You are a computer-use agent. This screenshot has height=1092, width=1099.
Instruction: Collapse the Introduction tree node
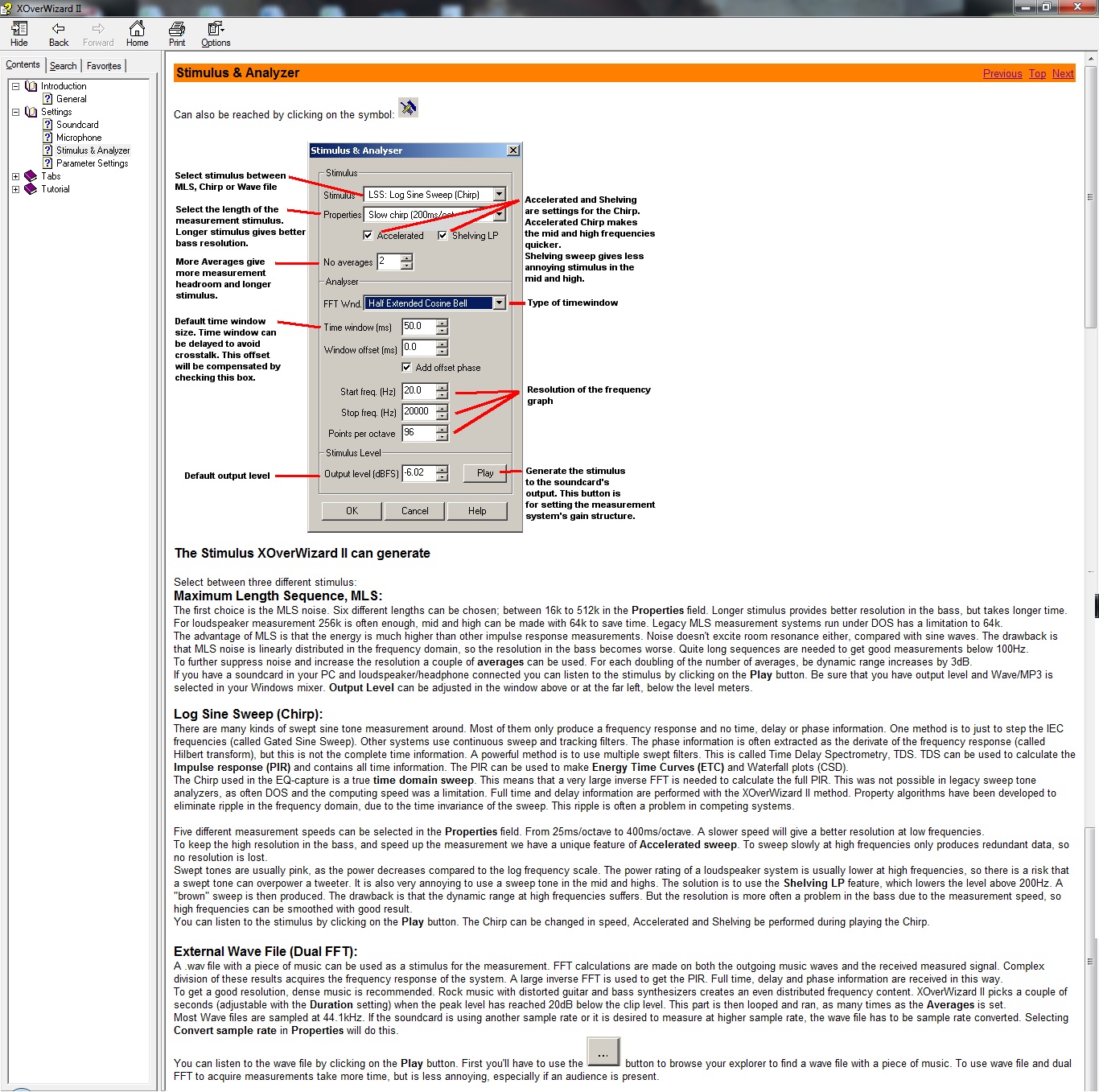(15, 86)
